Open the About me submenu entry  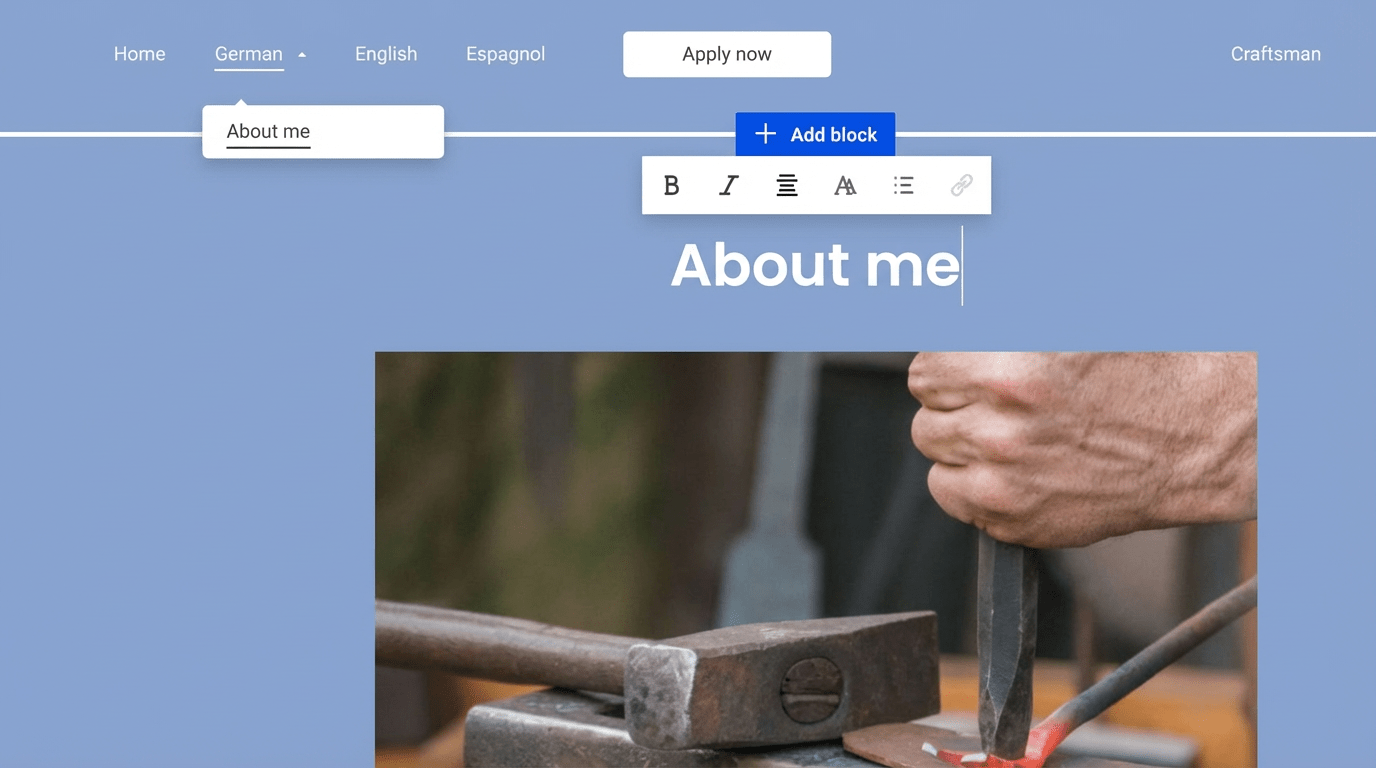coord(268,131)
